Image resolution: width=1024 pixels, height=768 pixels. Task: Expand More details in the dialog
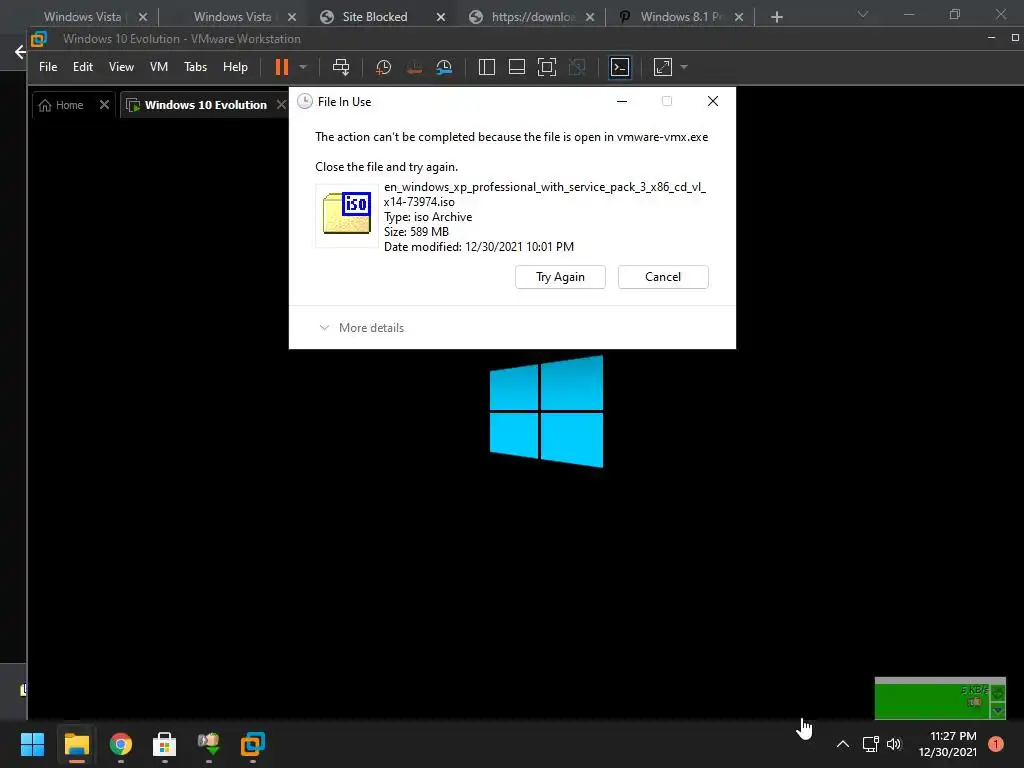tap(361, 328)
